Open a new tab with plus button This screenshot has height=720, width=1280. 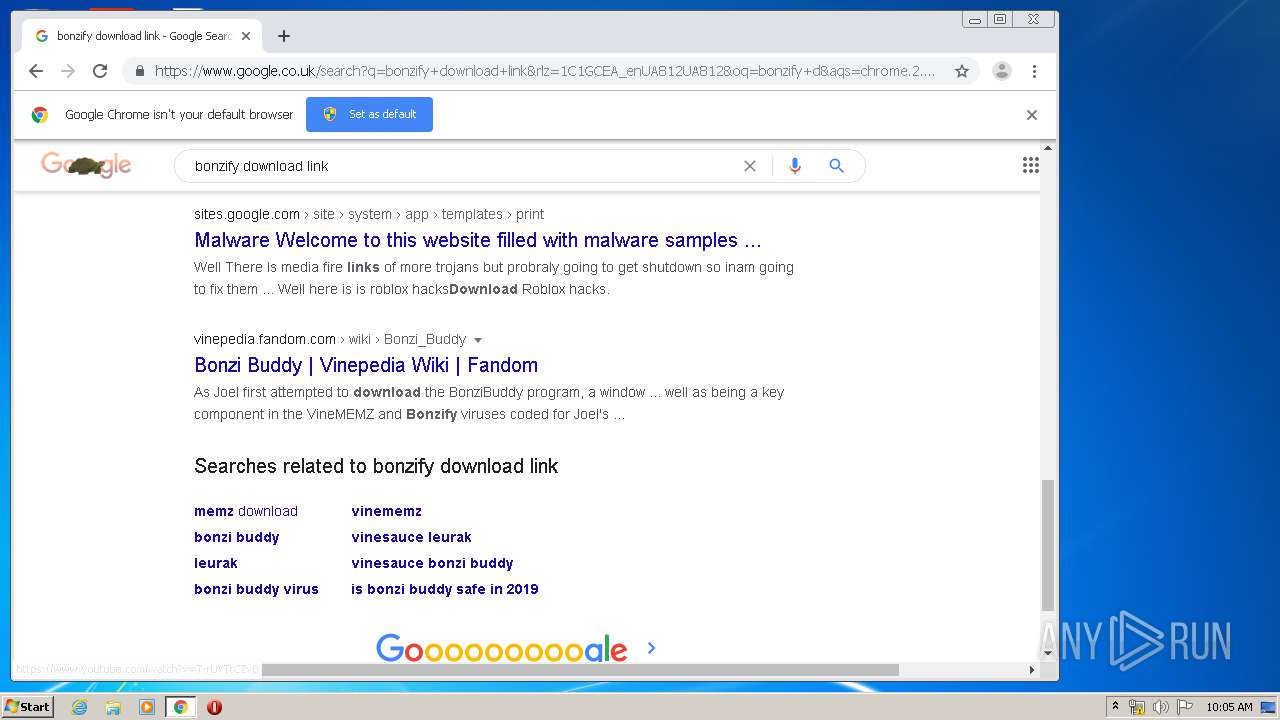pos(284,36)
